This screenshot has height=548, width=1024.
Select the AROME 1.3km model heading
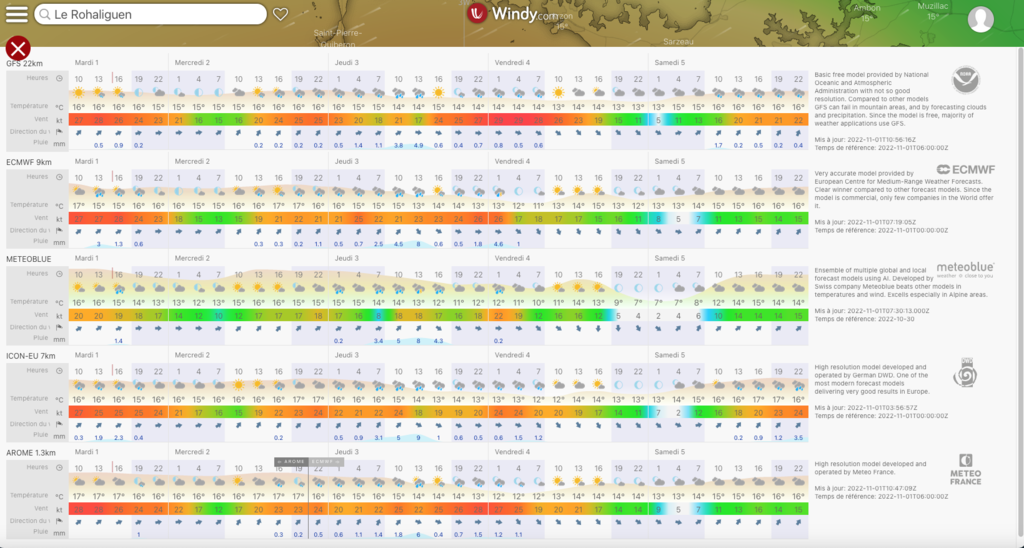(31, 453)
